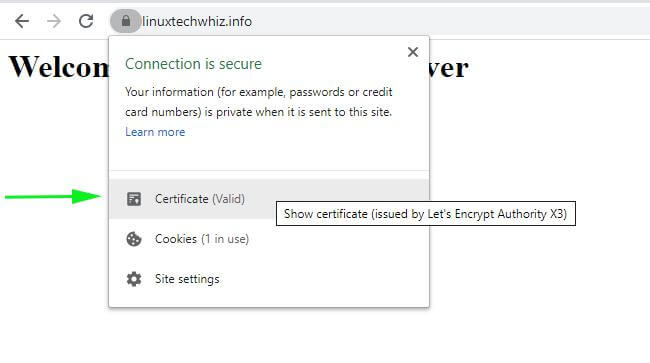
Task: Click the forward navigation arrow
Action: [x=54, y=21]
